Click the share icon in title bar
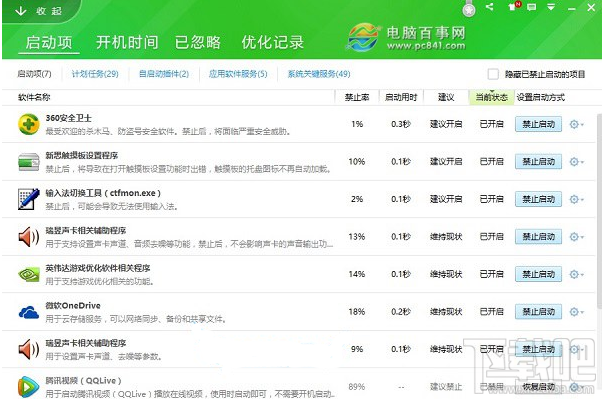 (x=490, y=7)
